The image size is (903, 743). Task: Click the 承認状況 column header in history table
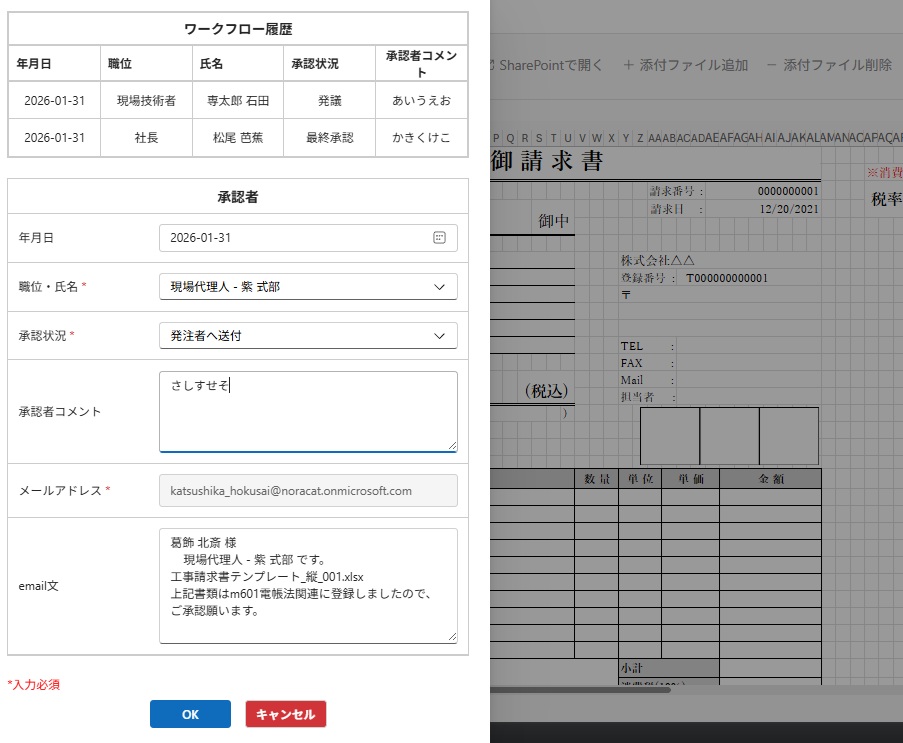pyautogui.click(x=314, y=64)
